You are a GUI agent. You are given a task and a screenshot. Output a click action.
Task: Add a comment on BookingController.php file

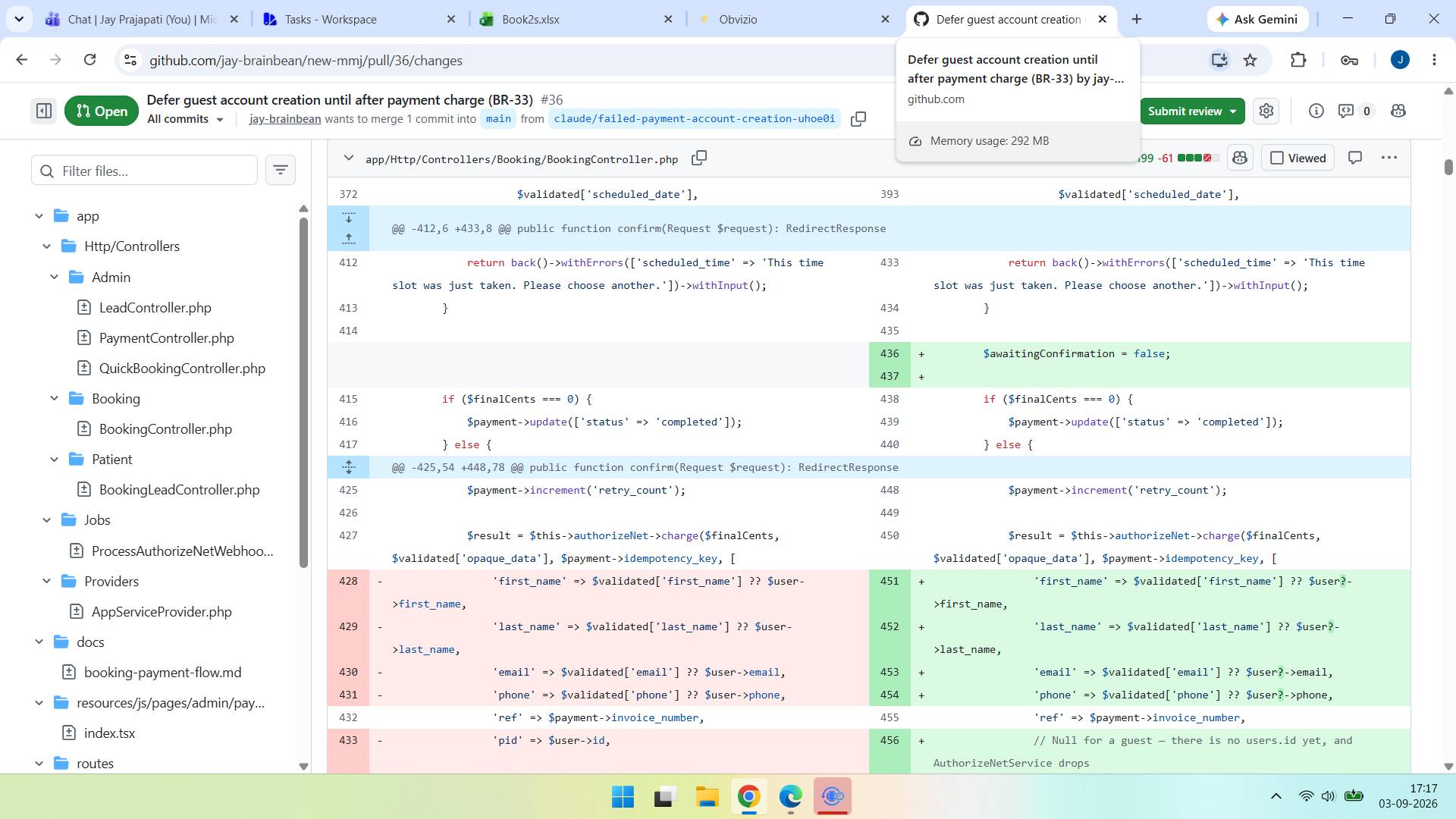click(x=1355, y=158)
